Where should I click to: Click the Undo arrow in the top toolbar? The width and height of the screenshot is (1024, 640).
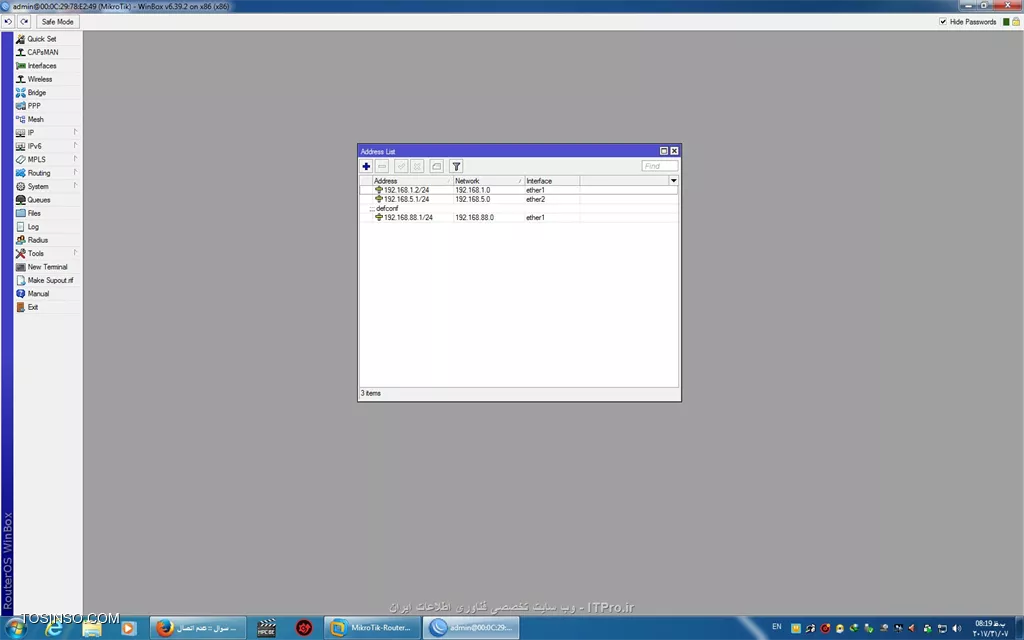click(8, 22)
